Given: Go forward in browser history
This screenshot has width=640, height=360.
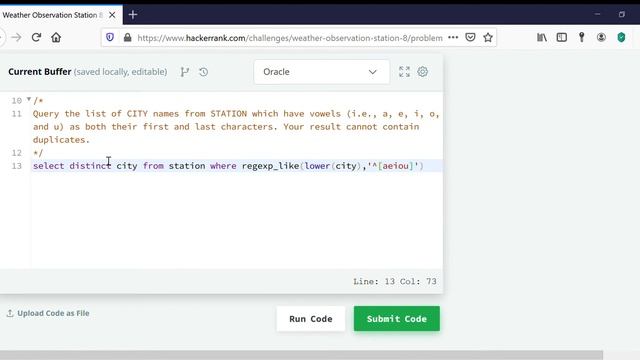Looking at the screenshot, I should point(16,38).
